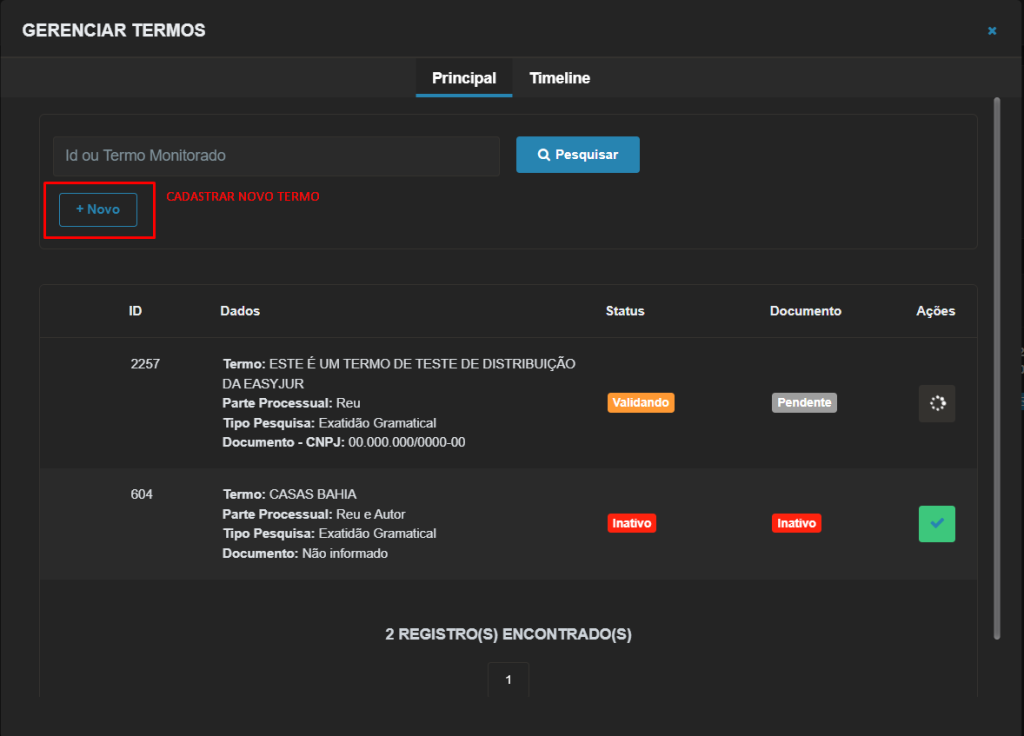The height and width of the screenshot is (736, 1024).
Task: Click the Inativo document badge for term 604
Action: click(x=796, y=523)
